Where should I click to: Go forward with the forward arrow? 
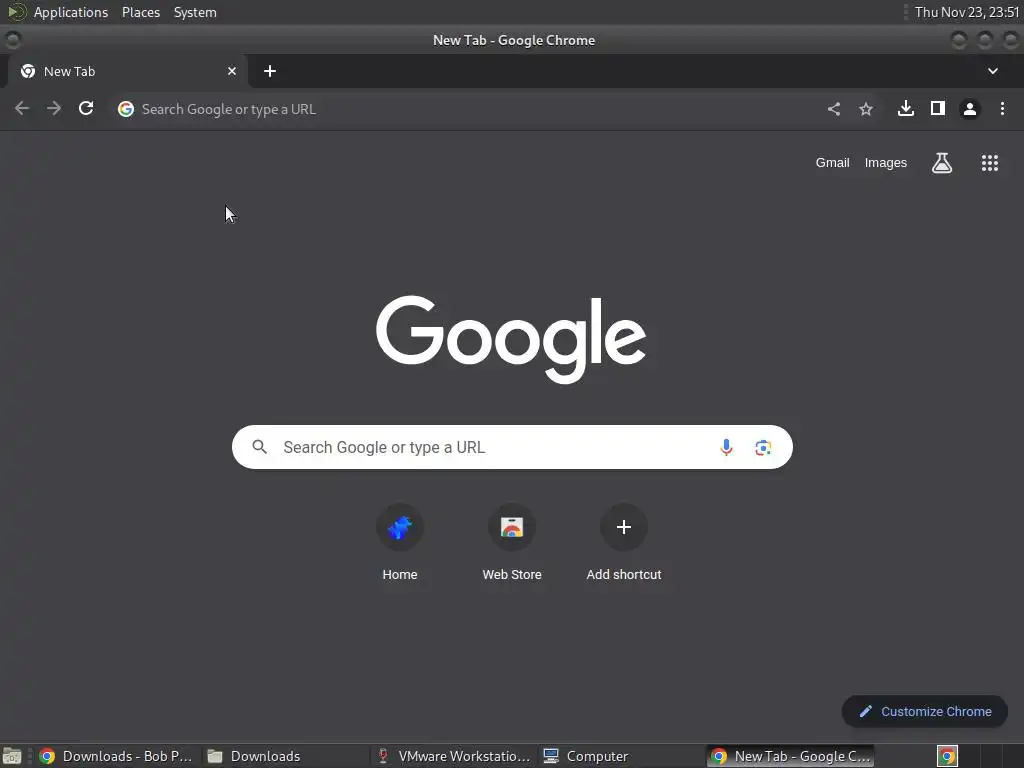[x=54, y=108]
